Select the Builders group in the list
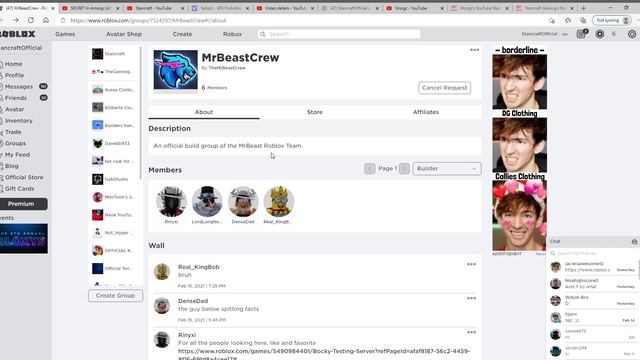 pyautogui.click(x=114, y=125)
